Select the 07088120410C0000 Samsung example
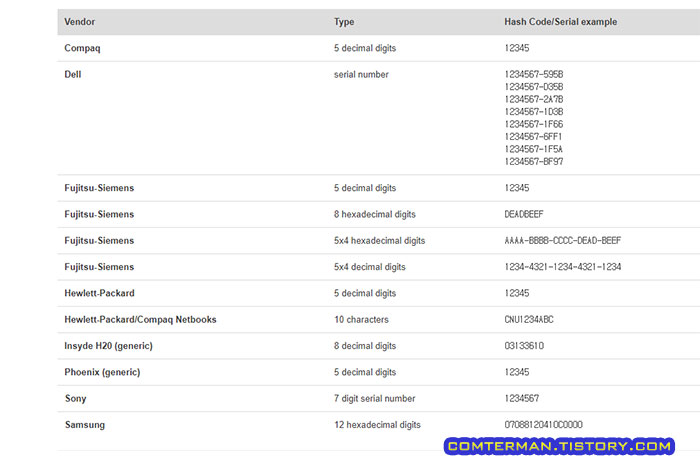The height and width of the screenshot is (466, 700). pos(543,425)
